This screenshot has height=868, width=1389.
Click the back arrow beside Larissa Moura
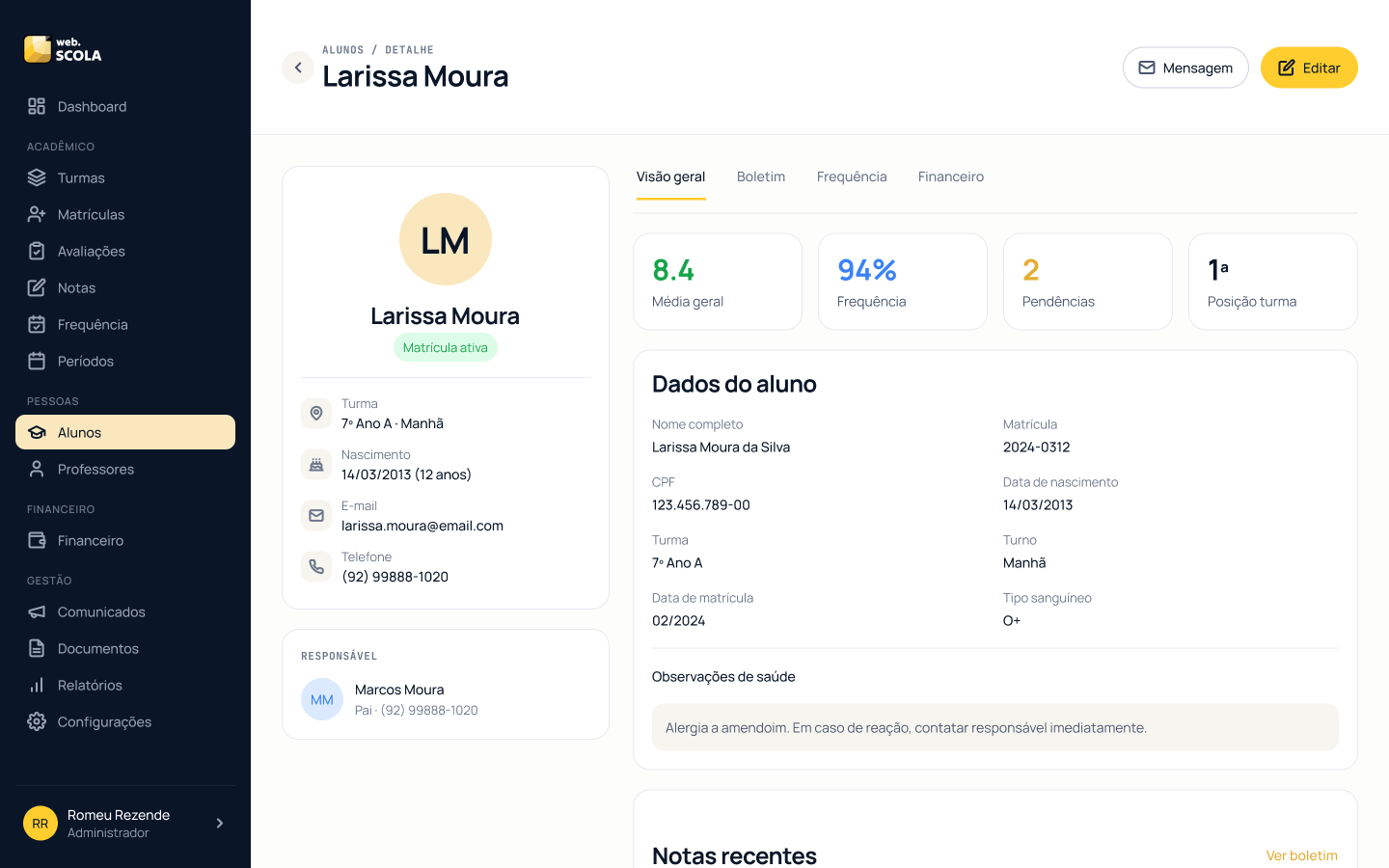(298, 68)
